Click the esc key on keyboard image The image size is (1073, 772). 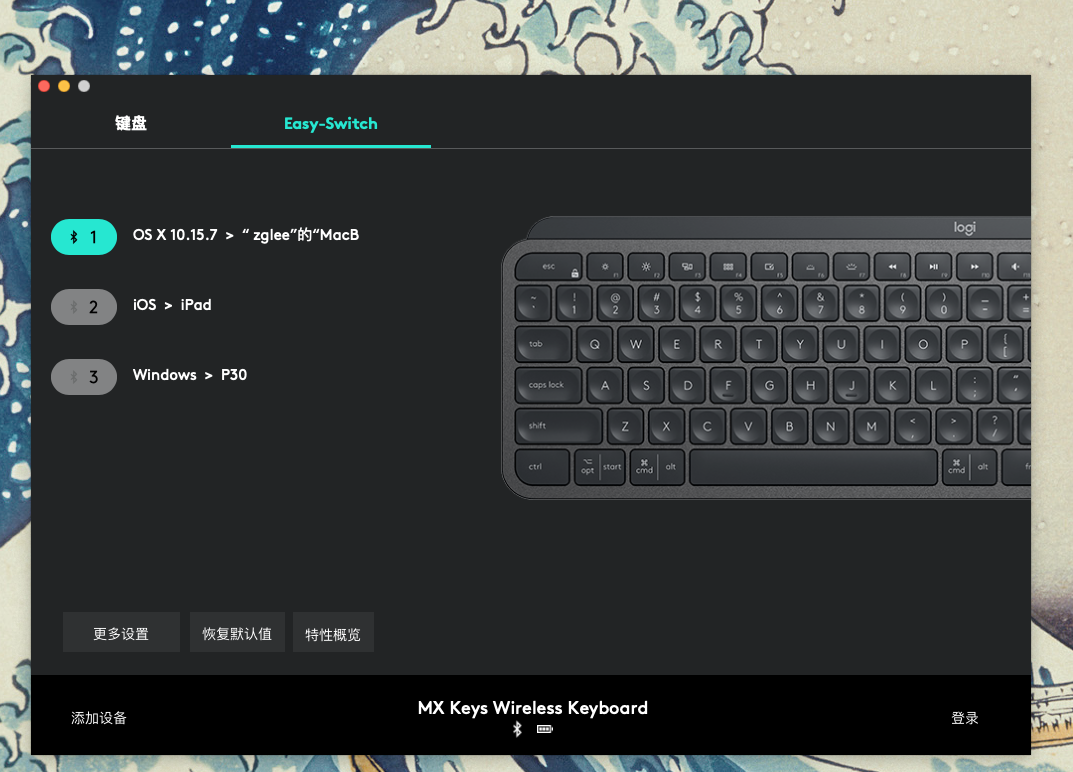pos(549,266)
